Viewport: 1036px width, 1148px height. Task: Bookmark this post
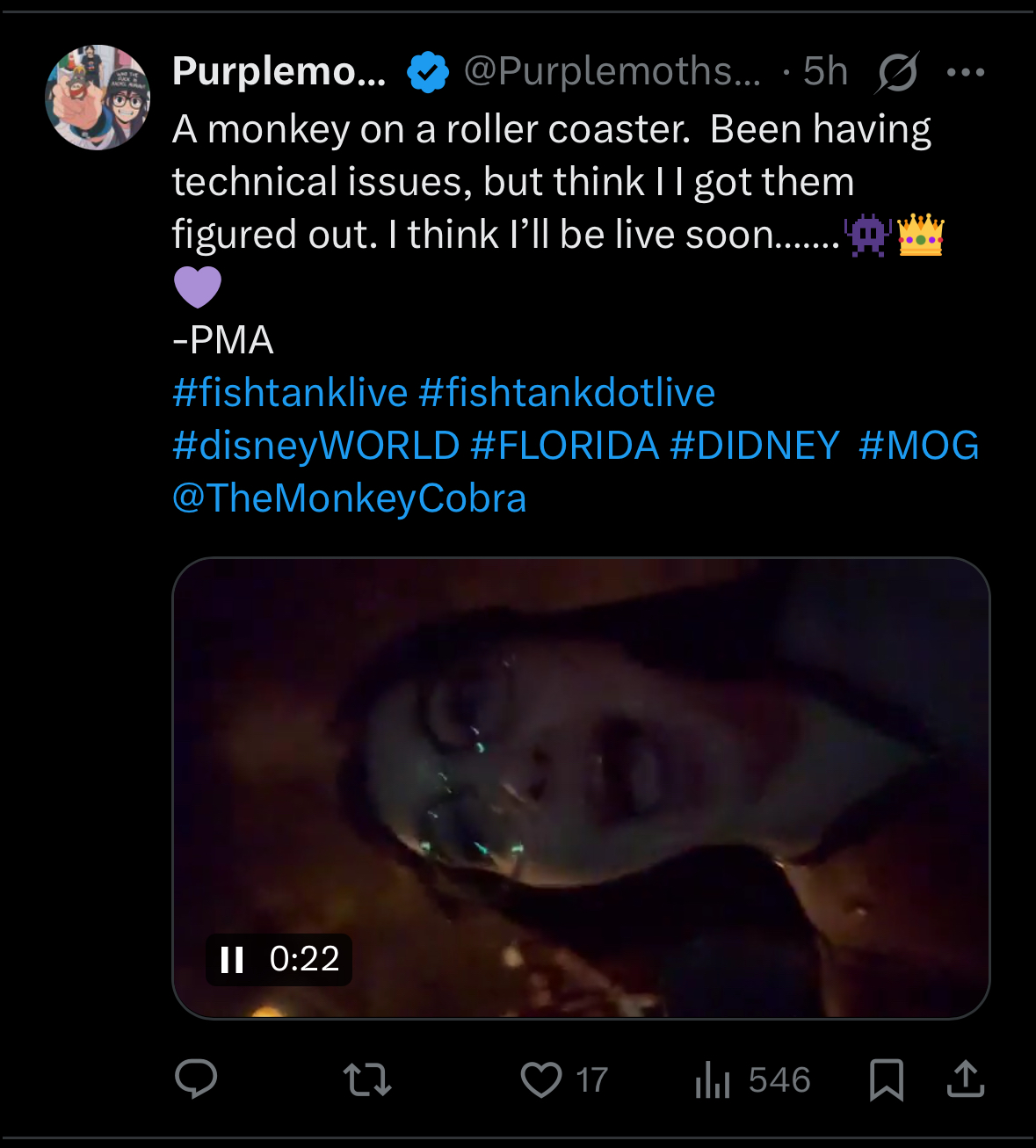pyautogui.click(x=886, y=1079)
